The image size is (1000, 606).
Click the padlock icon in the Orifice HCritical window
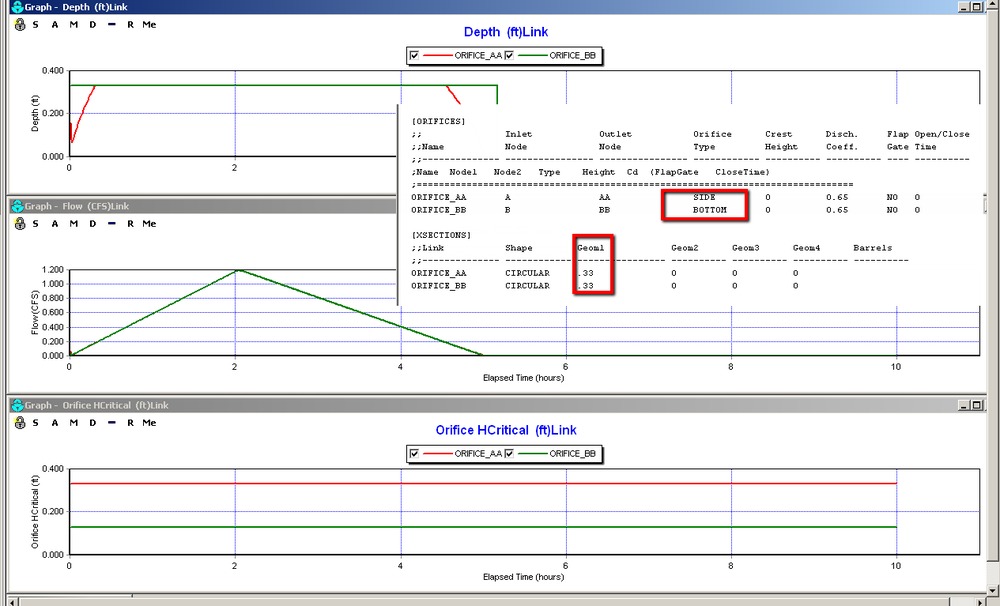[x=20, y=422]
